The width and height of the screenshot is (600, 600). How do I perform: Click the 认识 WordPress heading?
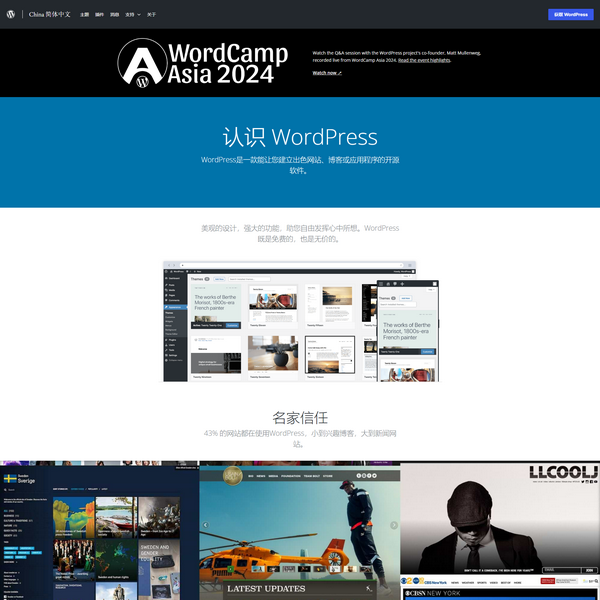300,137
